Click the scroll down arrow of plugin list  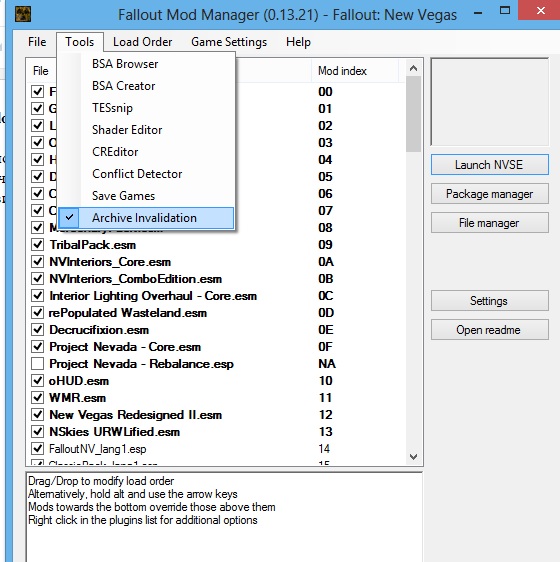pos(413,457)
